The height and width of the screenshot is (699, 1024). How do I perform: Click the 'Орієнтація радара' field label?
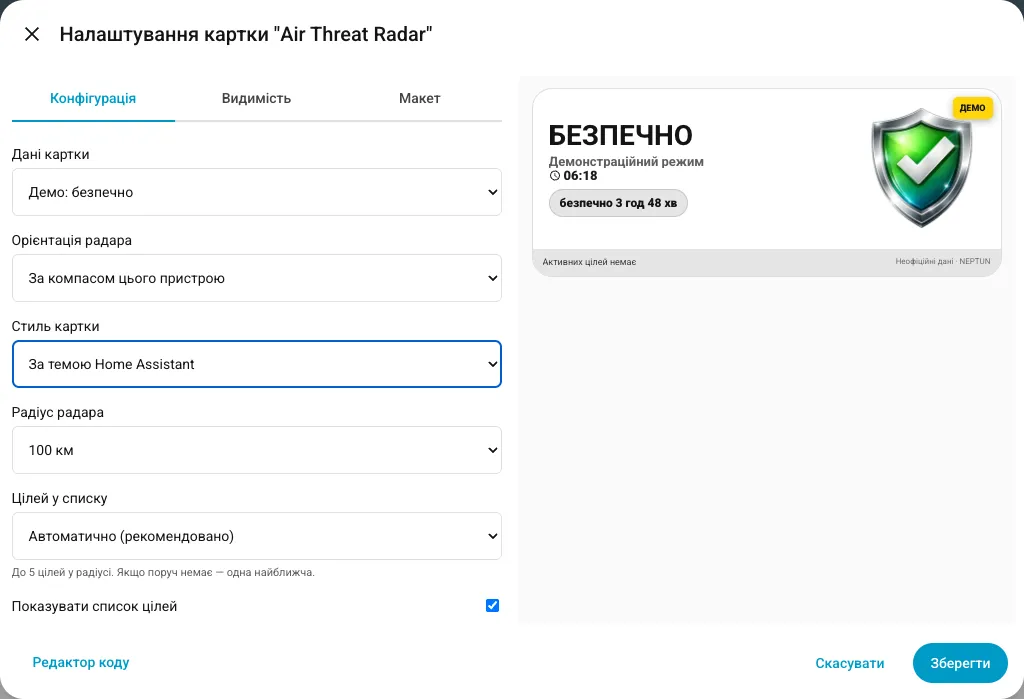coord(72,240)
